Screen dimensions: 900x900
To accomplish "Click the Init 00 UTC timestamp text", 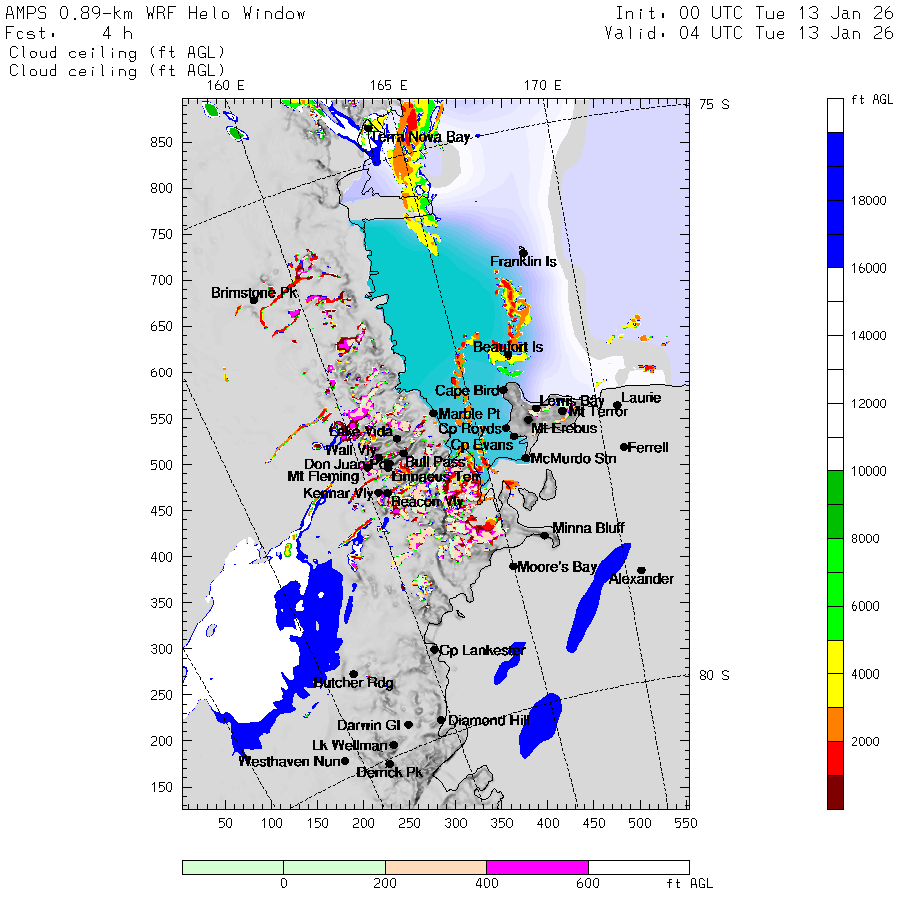I will coord(754,13).
